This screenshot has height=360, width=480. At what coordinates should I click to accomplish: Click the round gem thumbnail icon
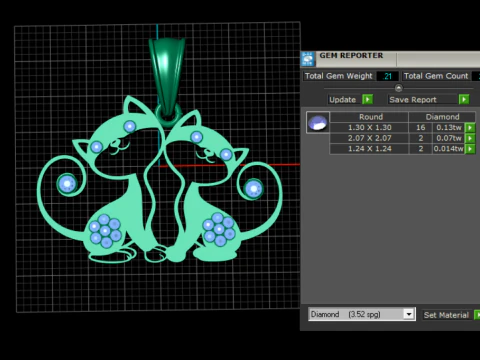[x=318, y=122]
